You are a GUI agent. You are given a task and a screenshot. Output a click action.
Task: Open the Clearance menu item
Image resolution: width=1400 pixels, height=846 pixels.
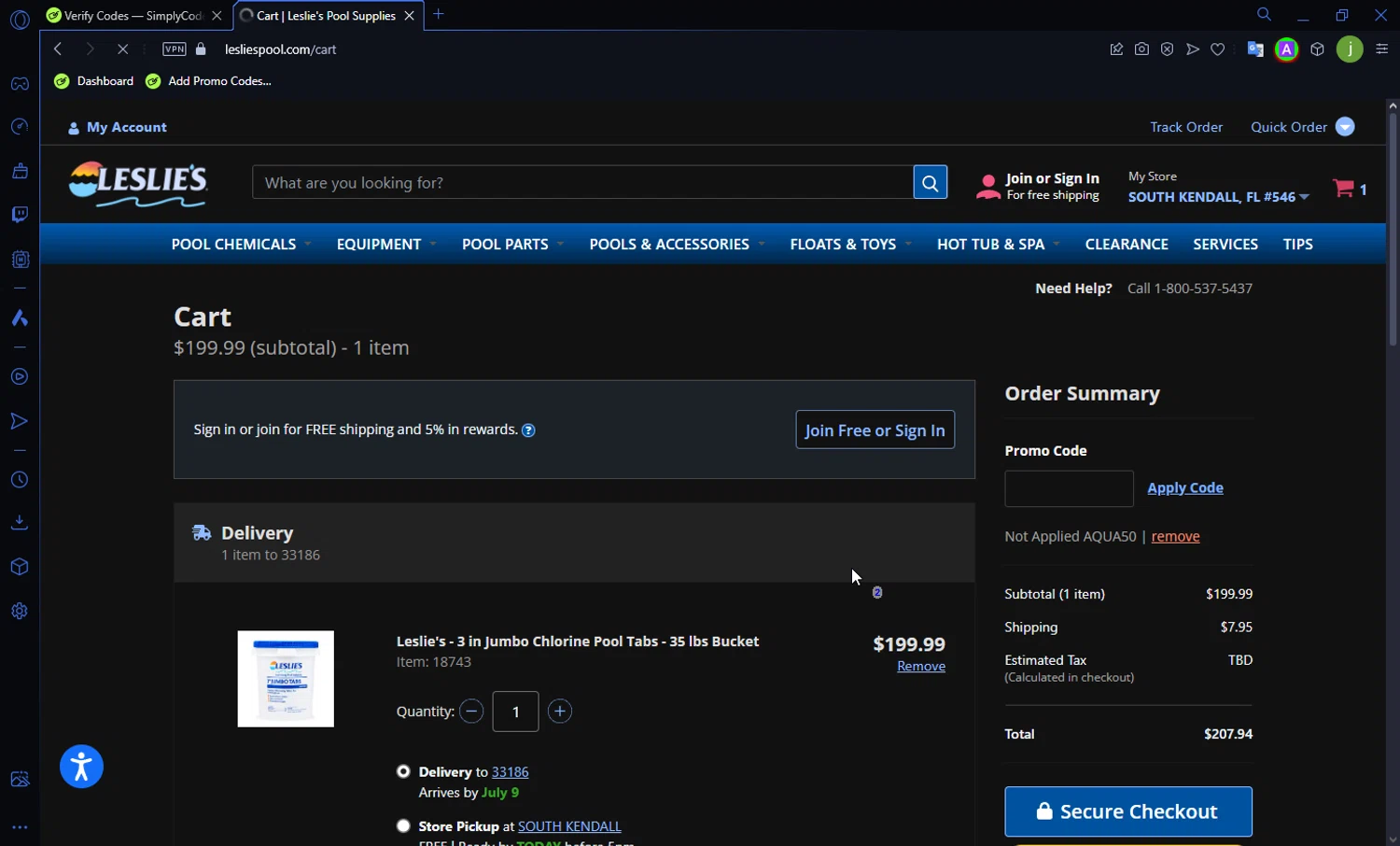[x=1127, y=245]
